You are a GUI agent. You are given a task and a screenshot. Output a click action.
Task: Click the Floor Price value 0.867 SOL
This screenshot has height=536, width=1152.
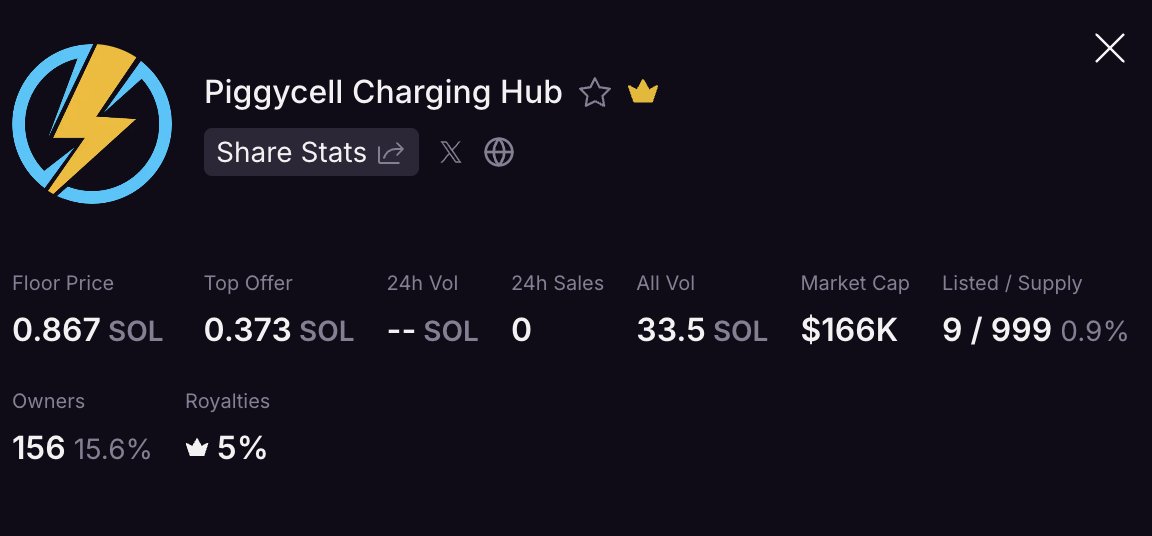coord(87,330)
